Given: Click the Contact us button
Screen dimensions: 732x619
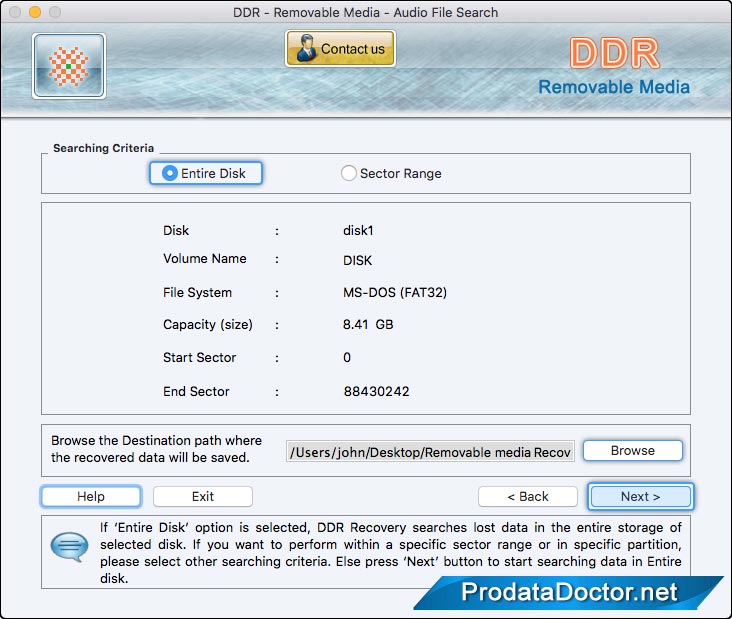Looking at the screenshot, I should 340,49.
